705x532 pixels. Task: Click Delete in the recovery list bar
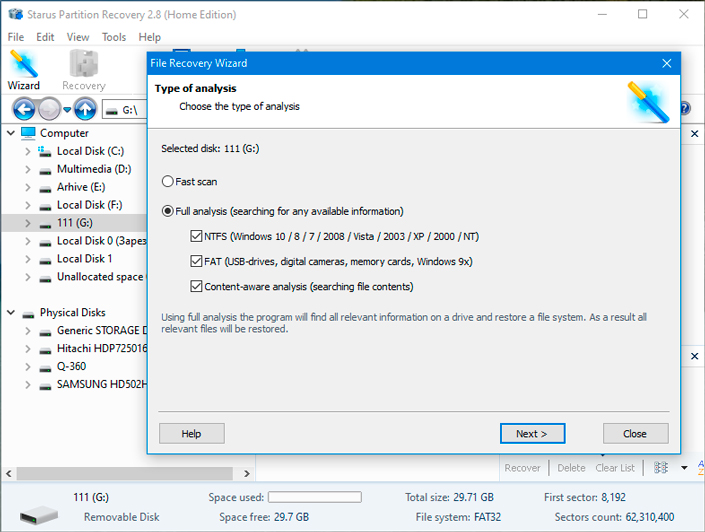point(571,468)
